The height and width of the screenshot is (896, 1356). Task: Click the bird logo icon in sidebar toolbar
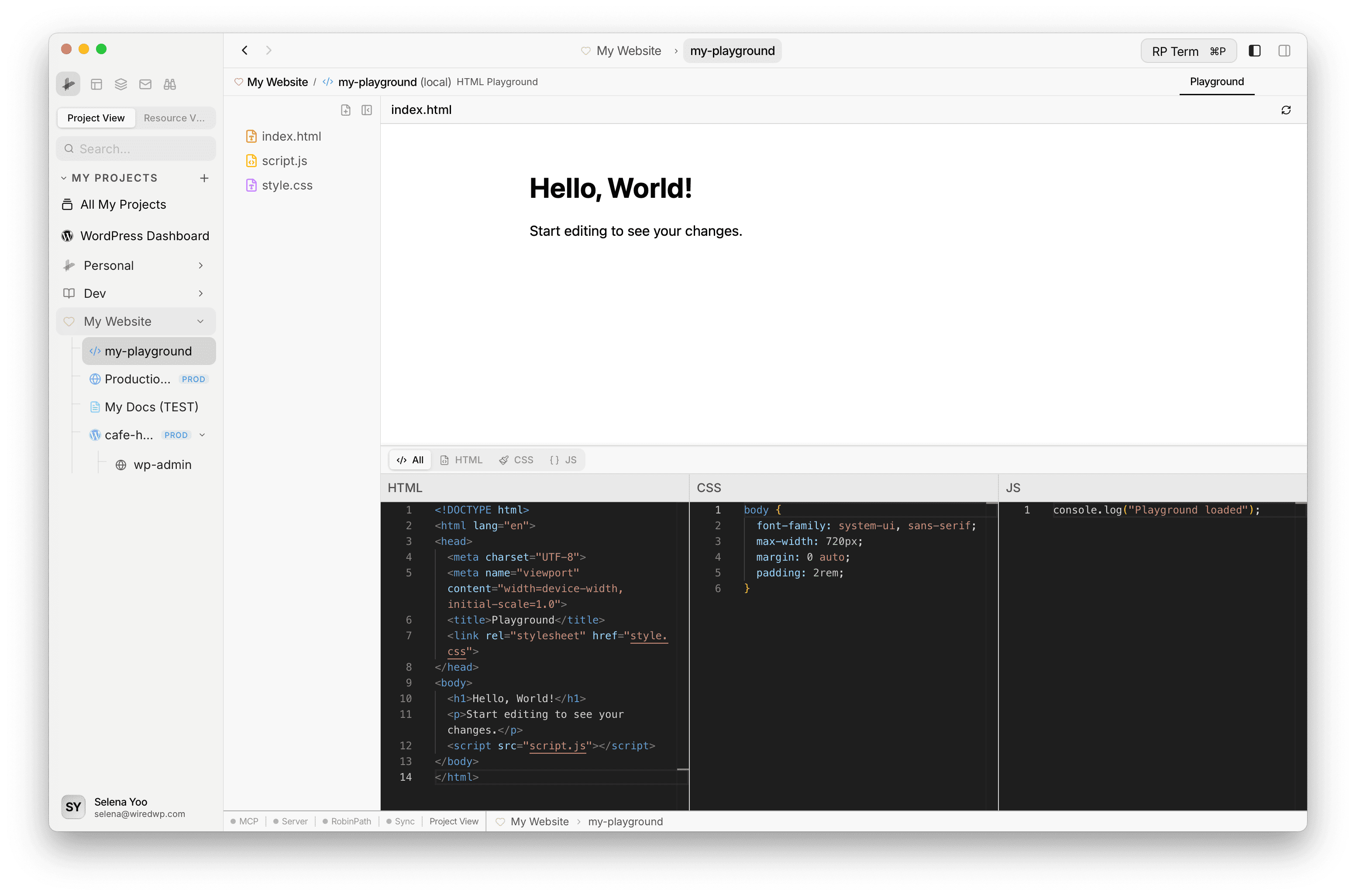pyautogui.click(x=68, y=85)
